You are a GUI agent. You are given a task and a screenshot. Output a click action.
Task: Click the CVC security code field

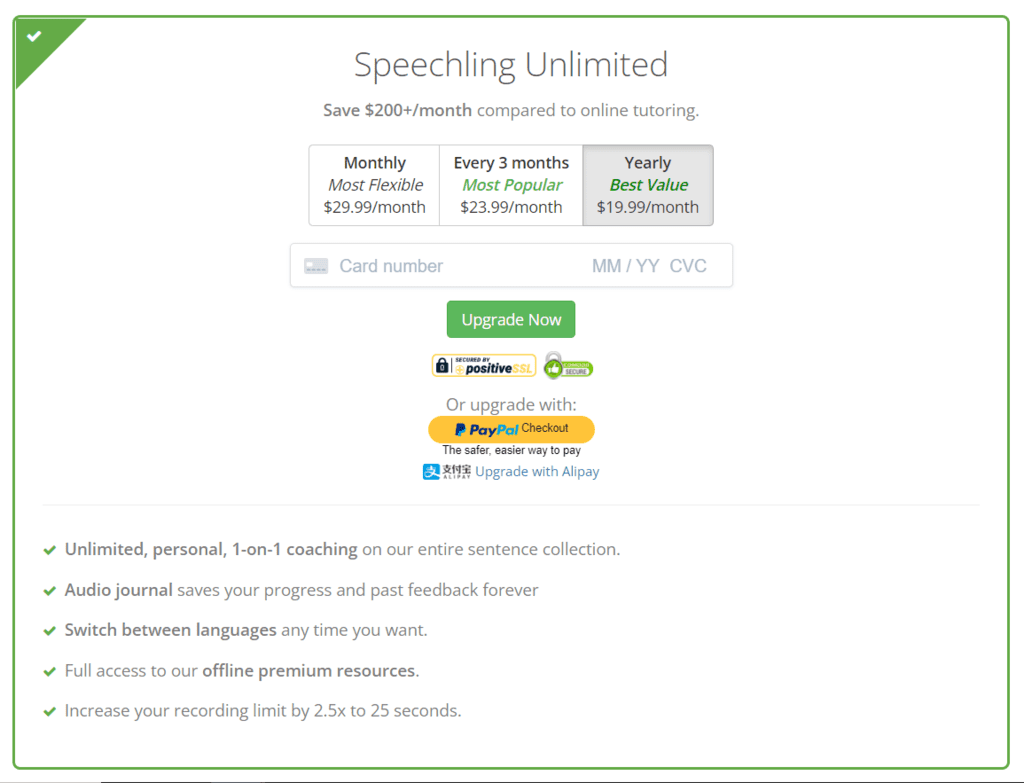[688, 266]
